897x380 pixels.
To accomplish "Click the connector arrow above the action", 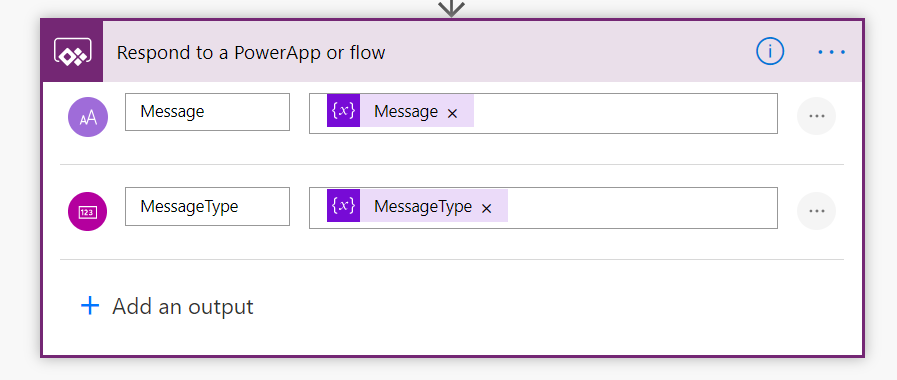I will (451, 8).
